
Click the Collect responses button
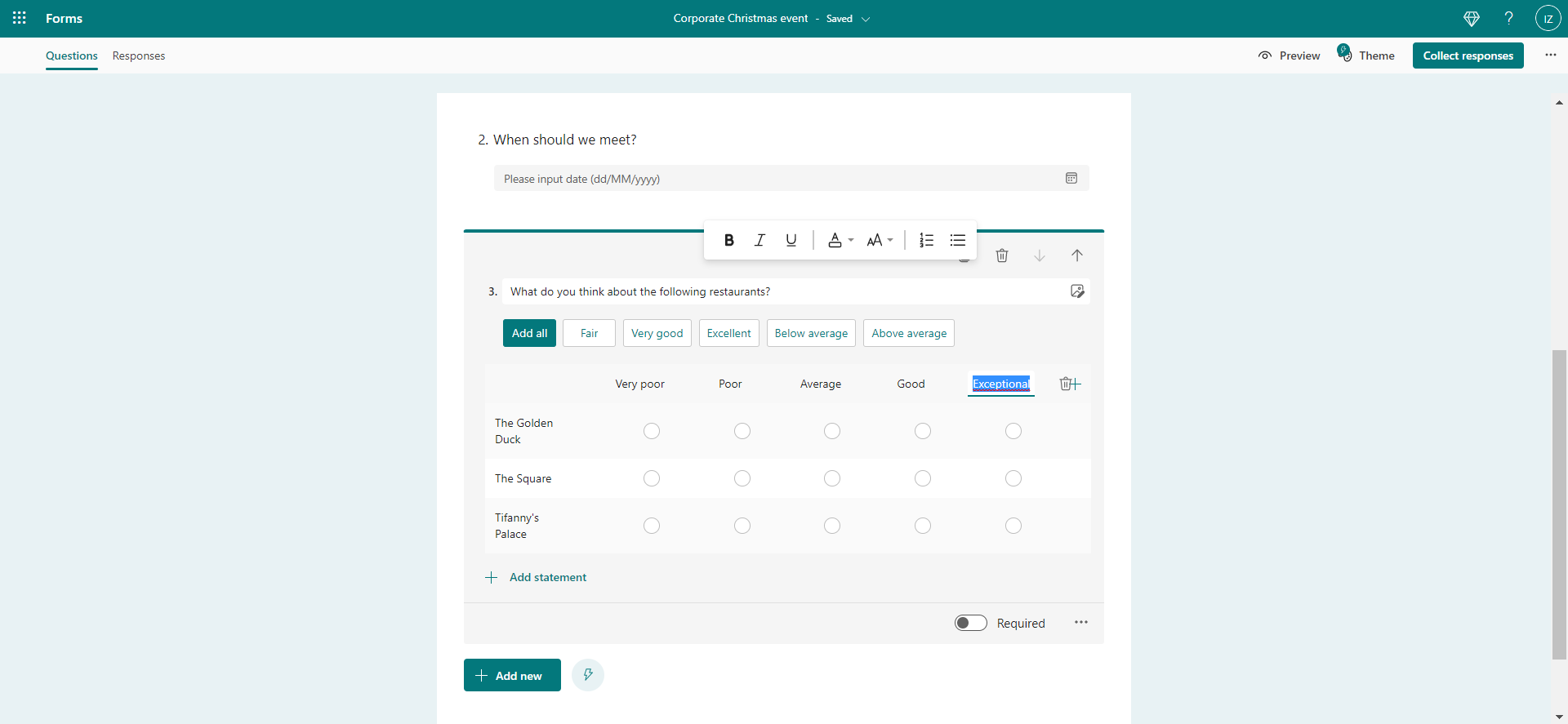1468,56
